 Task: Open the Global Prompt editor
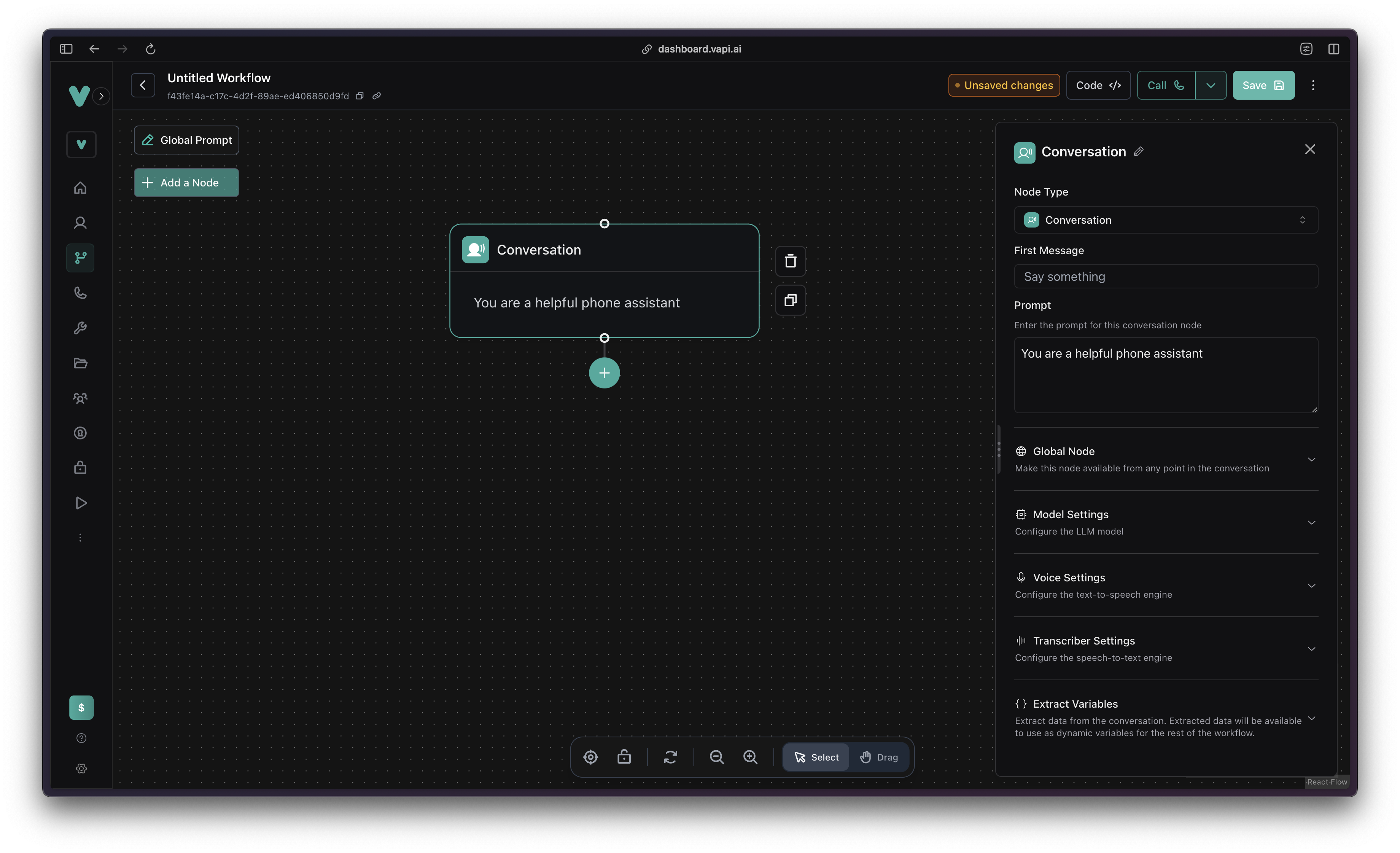pos(186,140)
